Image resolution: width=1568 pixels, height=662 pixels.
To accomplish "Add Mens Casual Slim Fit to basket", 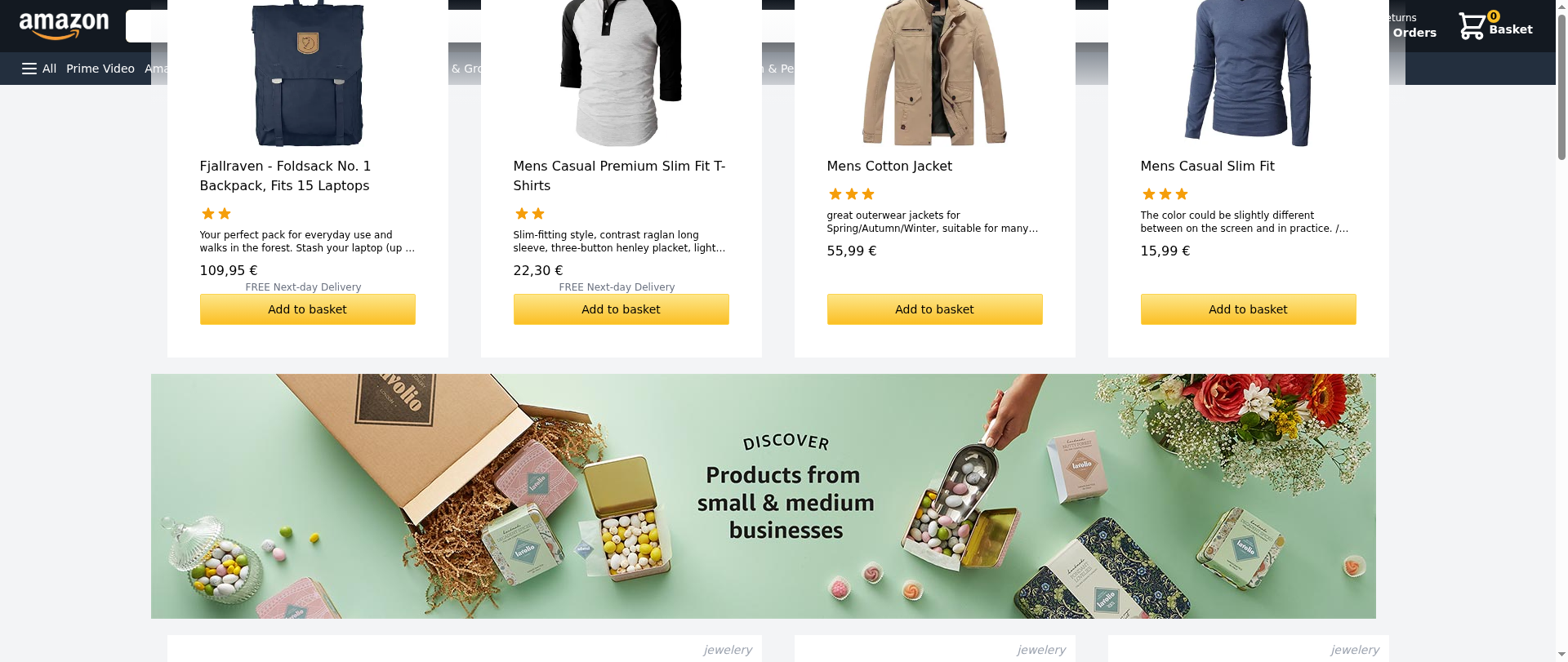I will coord(1249,309).
